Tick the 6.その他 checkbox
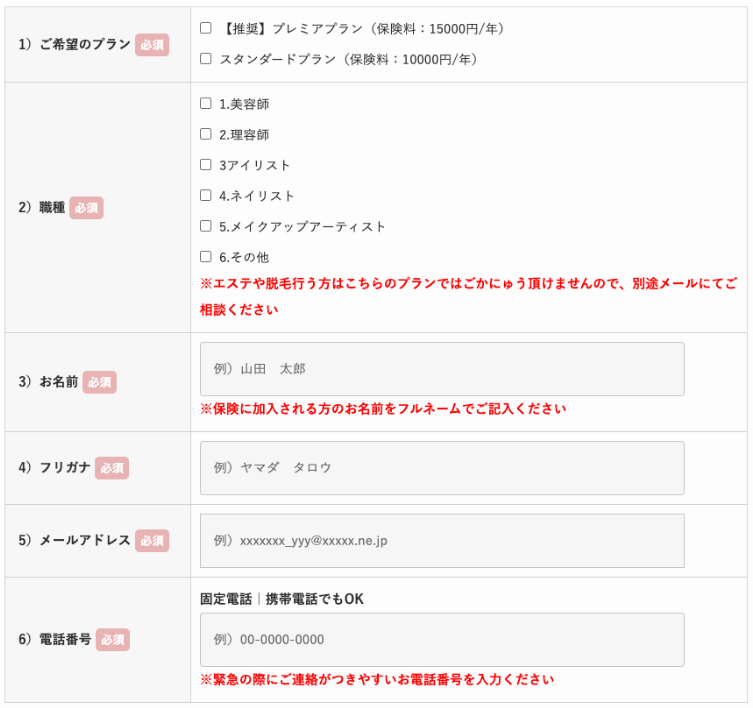753x708 pixels. tap(206, 256)
